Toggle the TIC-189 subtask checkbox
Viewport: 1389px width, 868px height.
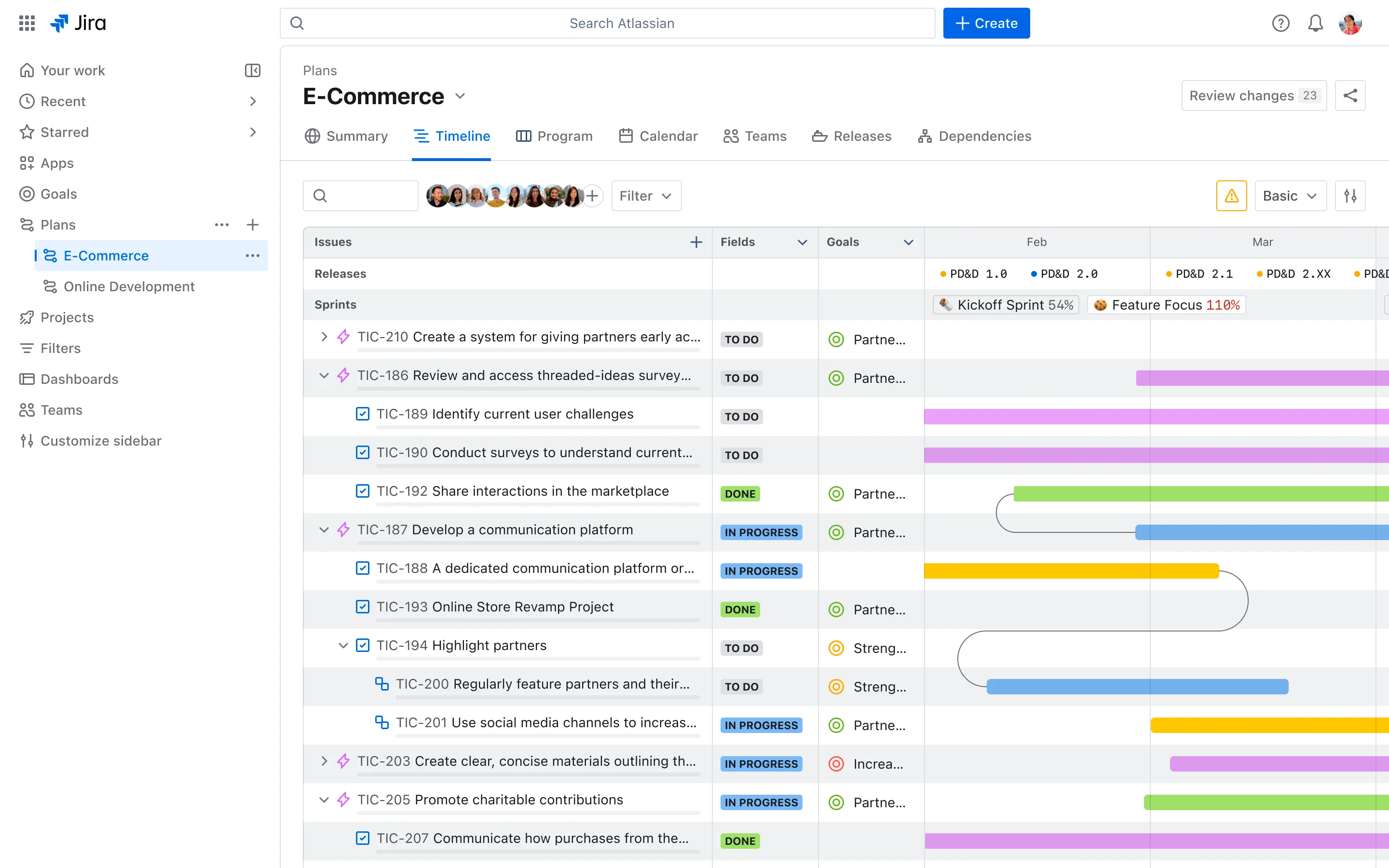click(363, 413)
